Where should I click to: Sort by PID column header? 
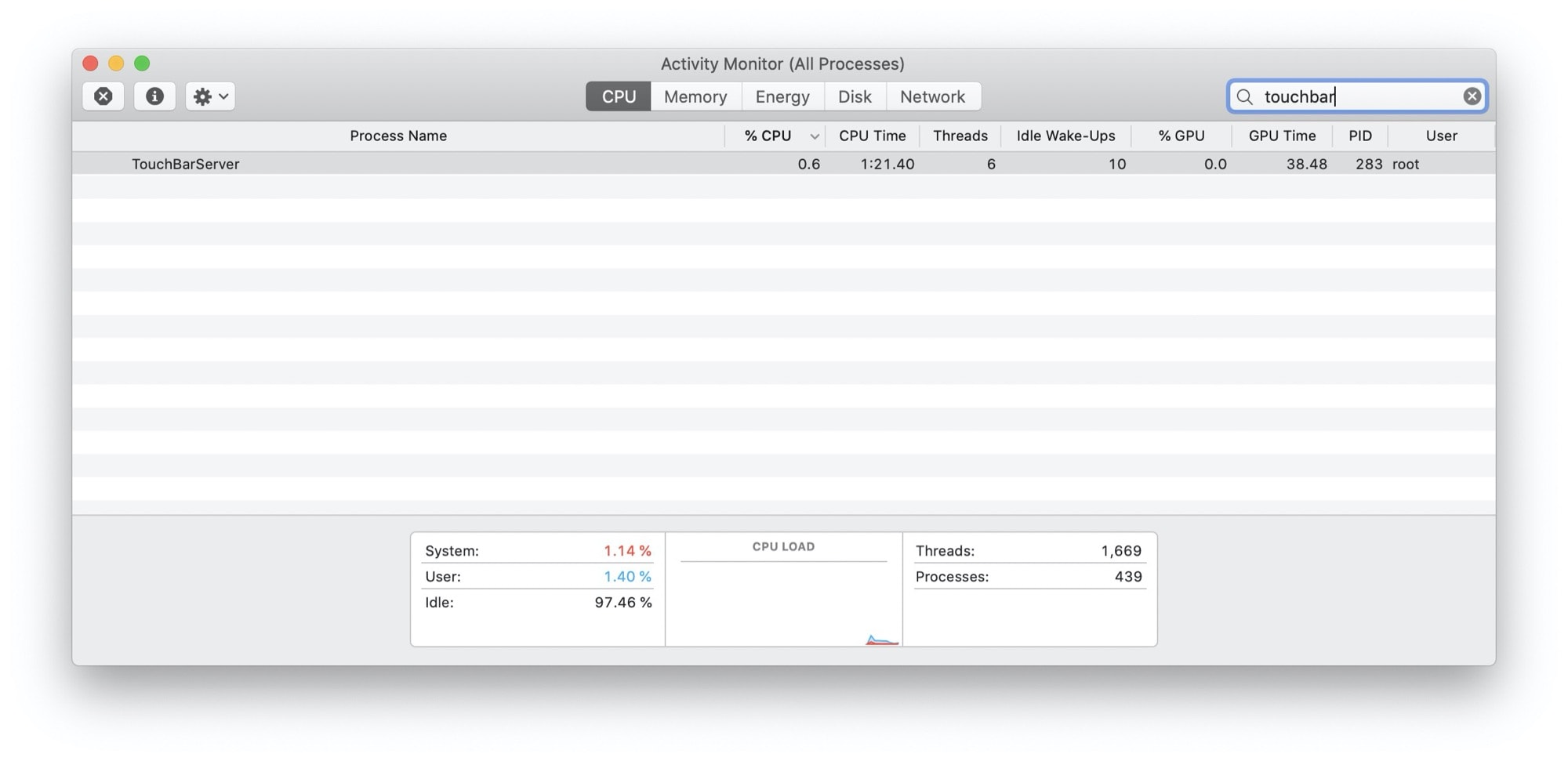click(1359, 136)
